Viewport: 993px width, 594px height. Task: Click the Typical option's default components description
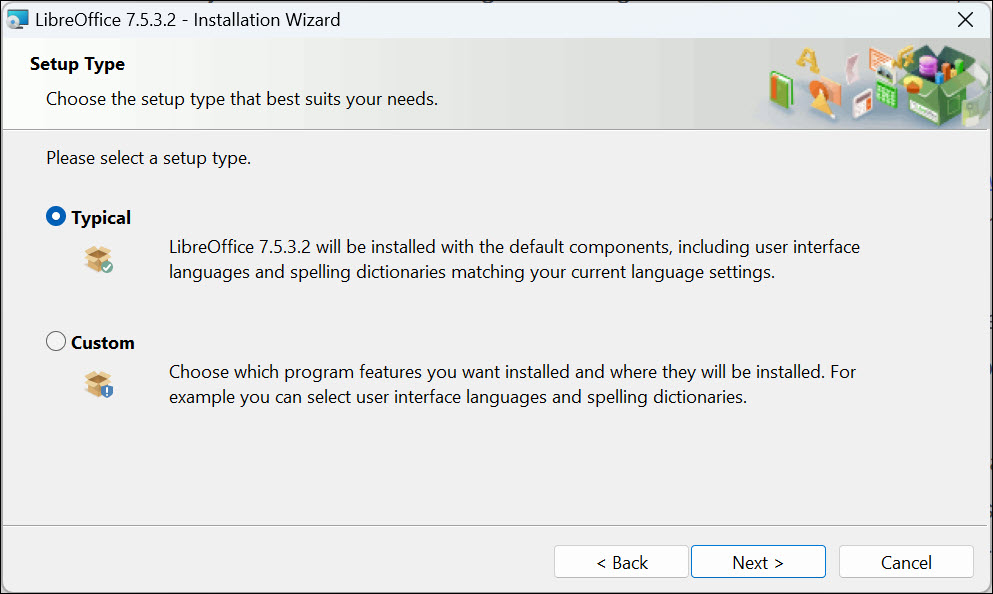(x=514, y=259)
